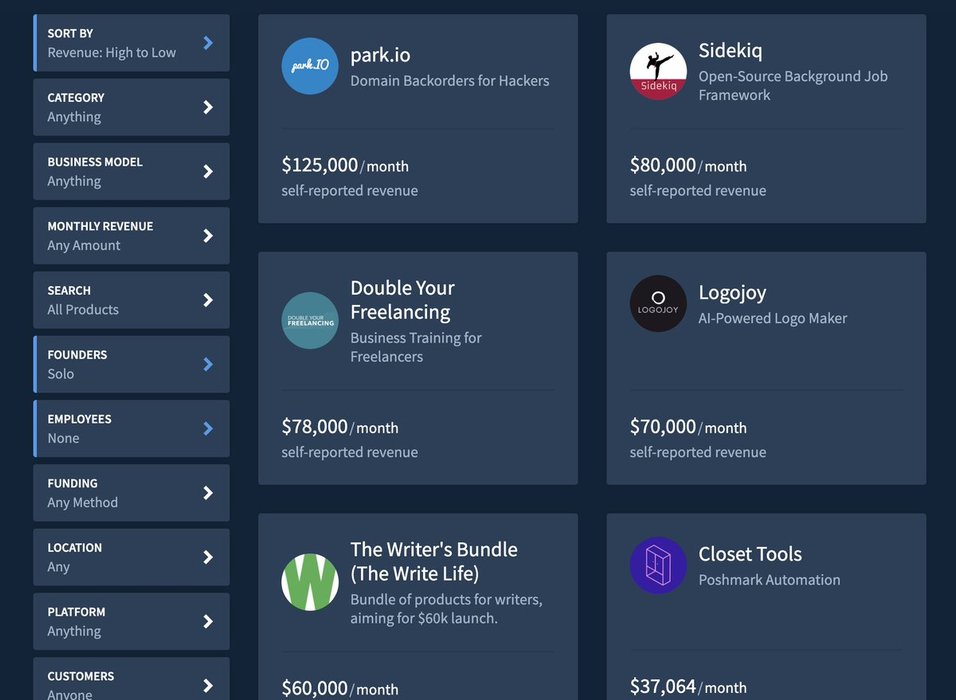
Task: Click "Domain Backorders for Hackers" description
Action: (450, 80)
